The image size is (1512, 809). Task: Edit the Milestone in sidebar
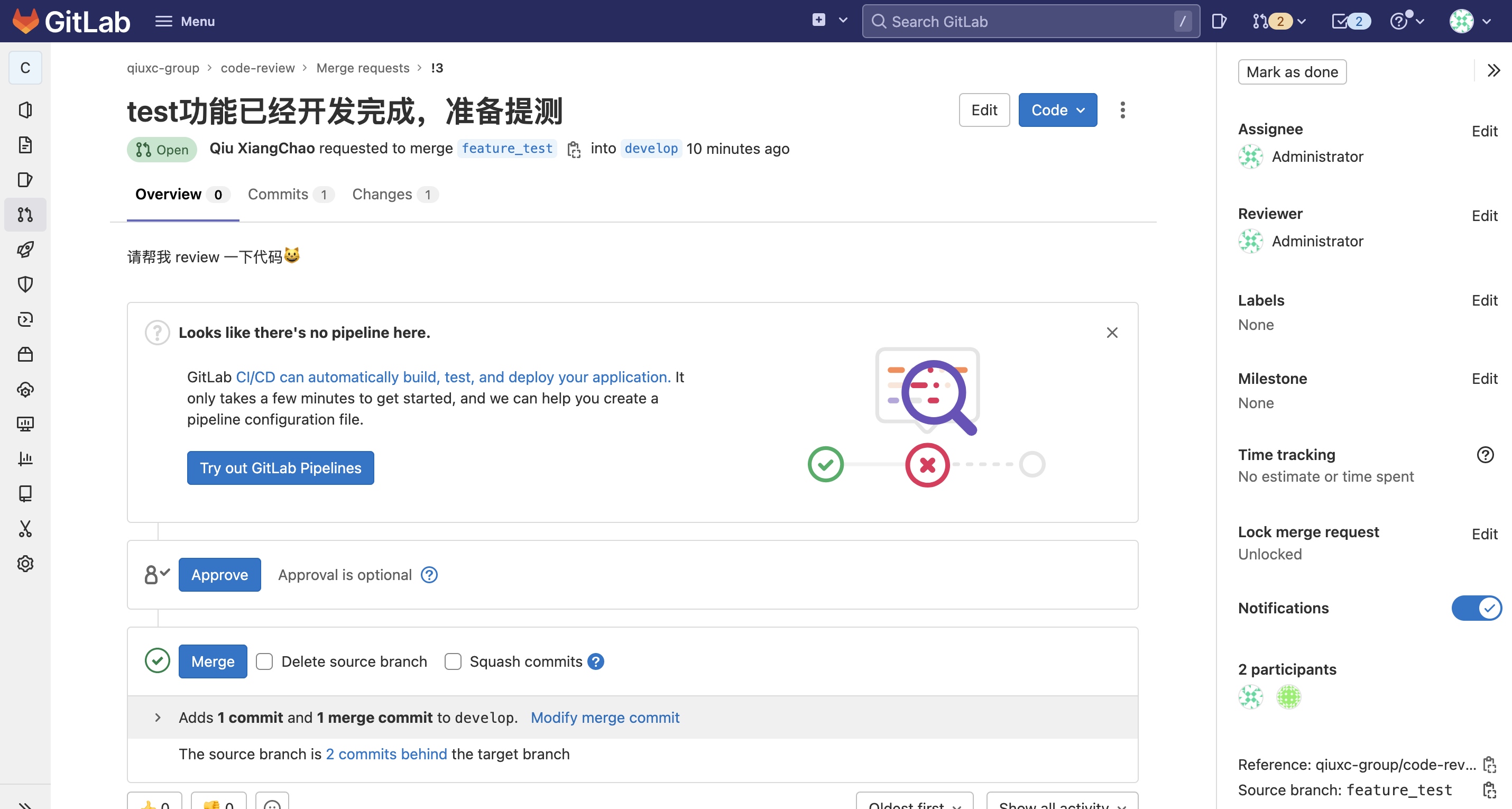click(1485, 378)
